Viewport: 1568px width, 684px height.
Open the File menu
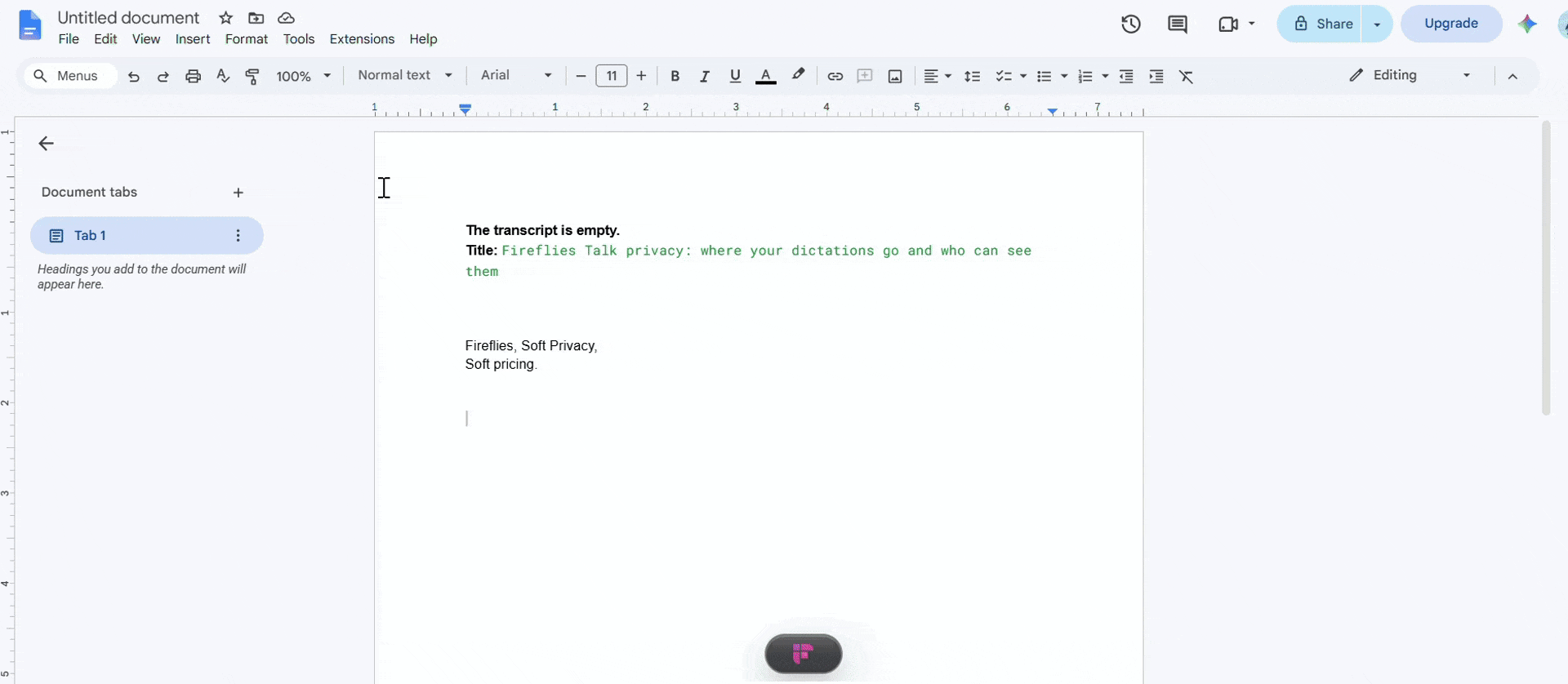69,39
